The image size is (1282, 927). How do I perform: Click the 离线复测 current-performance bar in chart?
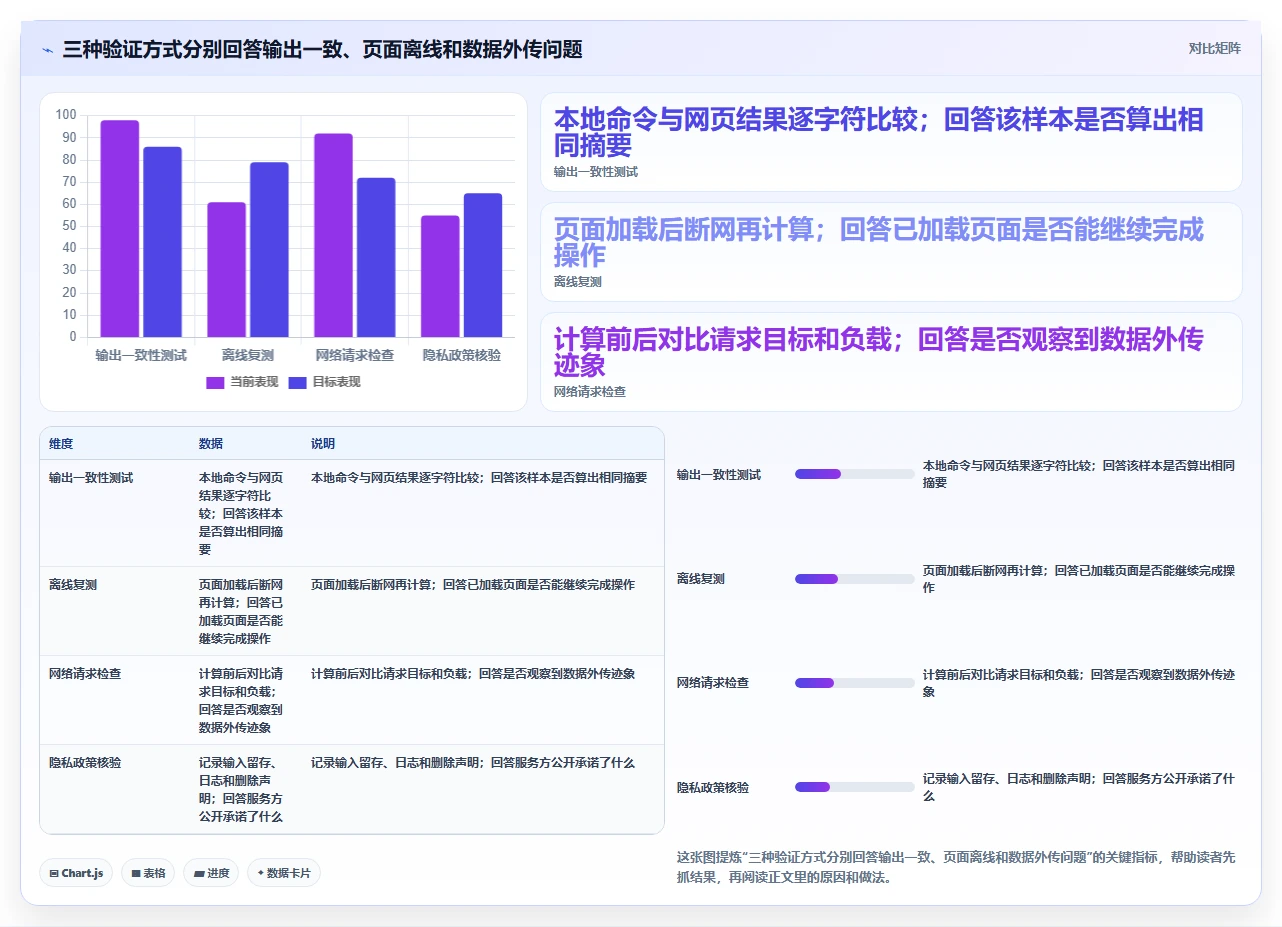(x=227, y=270)
